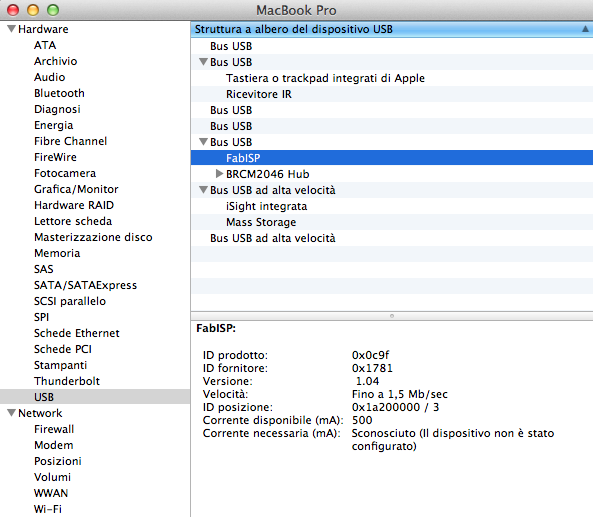Click the FabISP: details heading

(216, 328)
